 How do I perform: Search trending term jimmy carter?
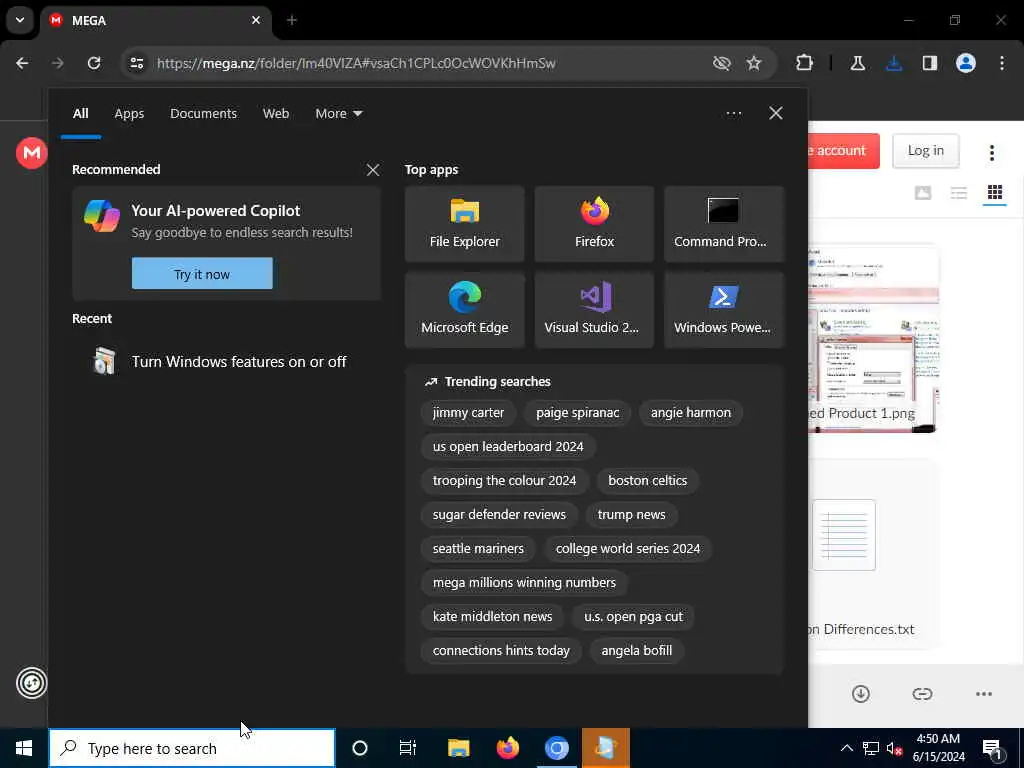point(468,413)
